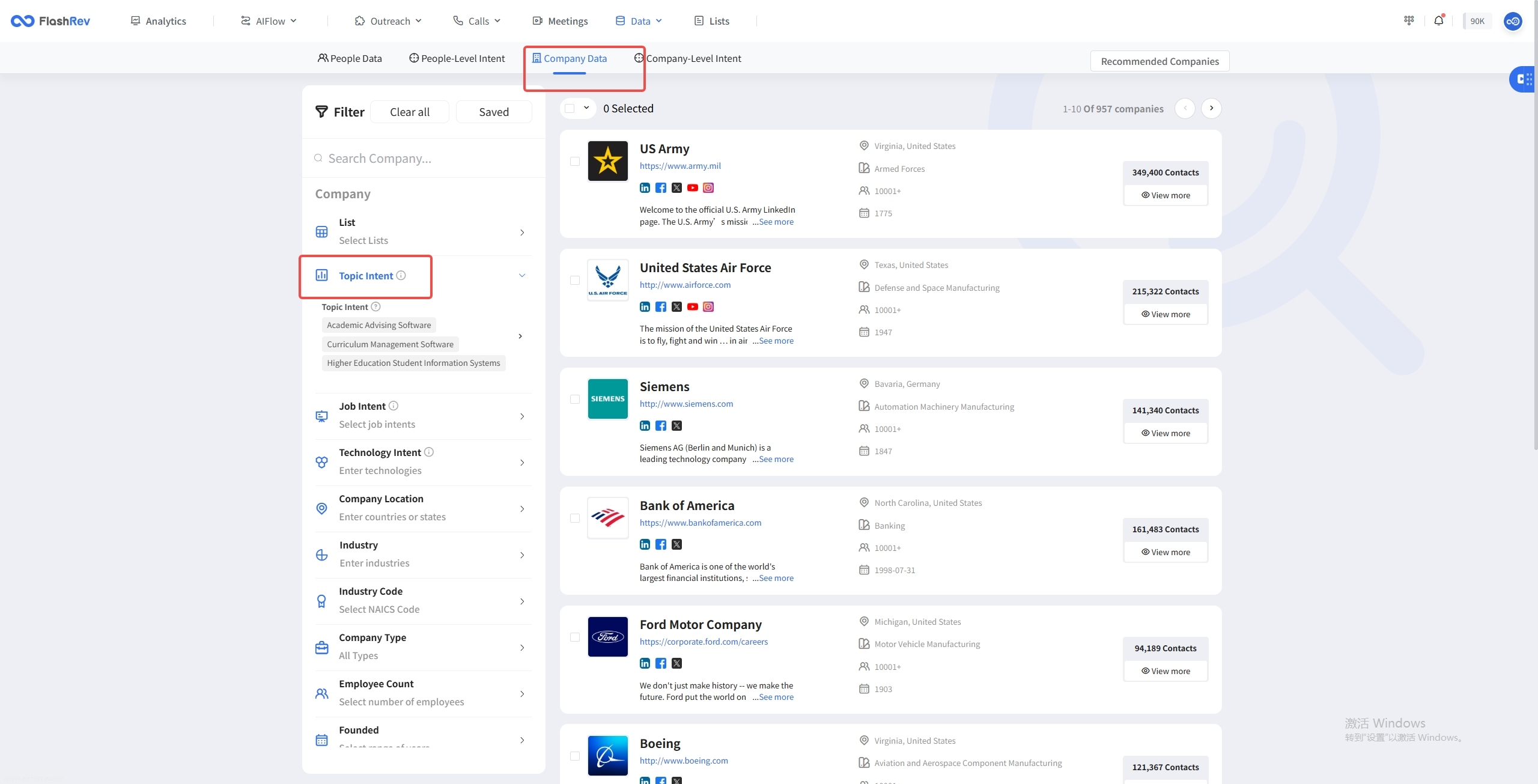Click the Topic Intent info icon
1538x784 pixels.
tap(401, 275)
